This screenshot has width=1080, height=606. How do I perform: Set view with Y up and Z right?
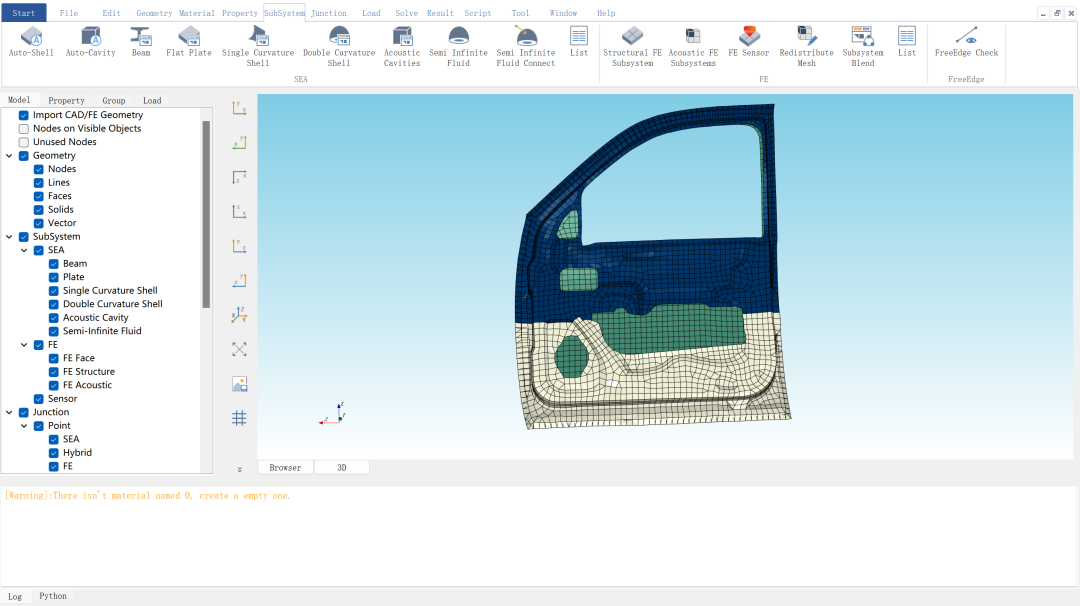click(239, 246)
